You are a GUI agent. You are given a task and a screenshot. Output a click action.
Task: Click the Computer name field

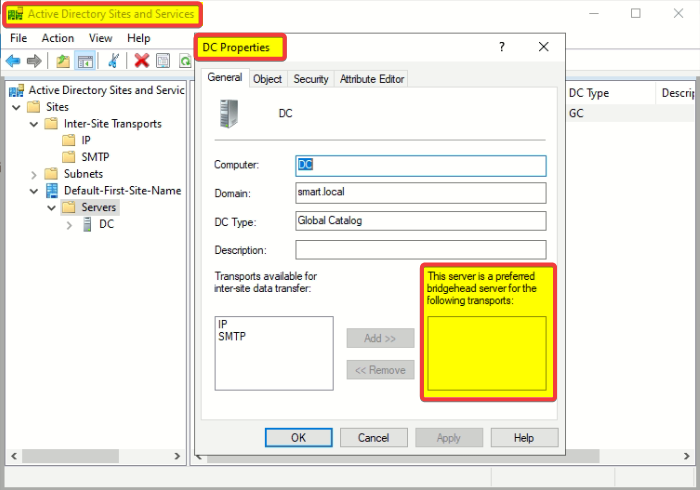(421, 166)
